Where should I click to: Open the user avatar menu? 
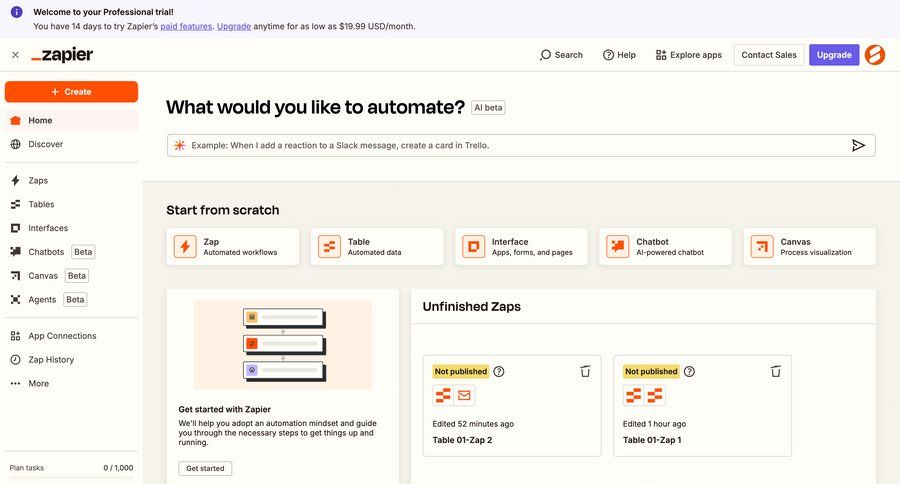click(x=875, y=55)
